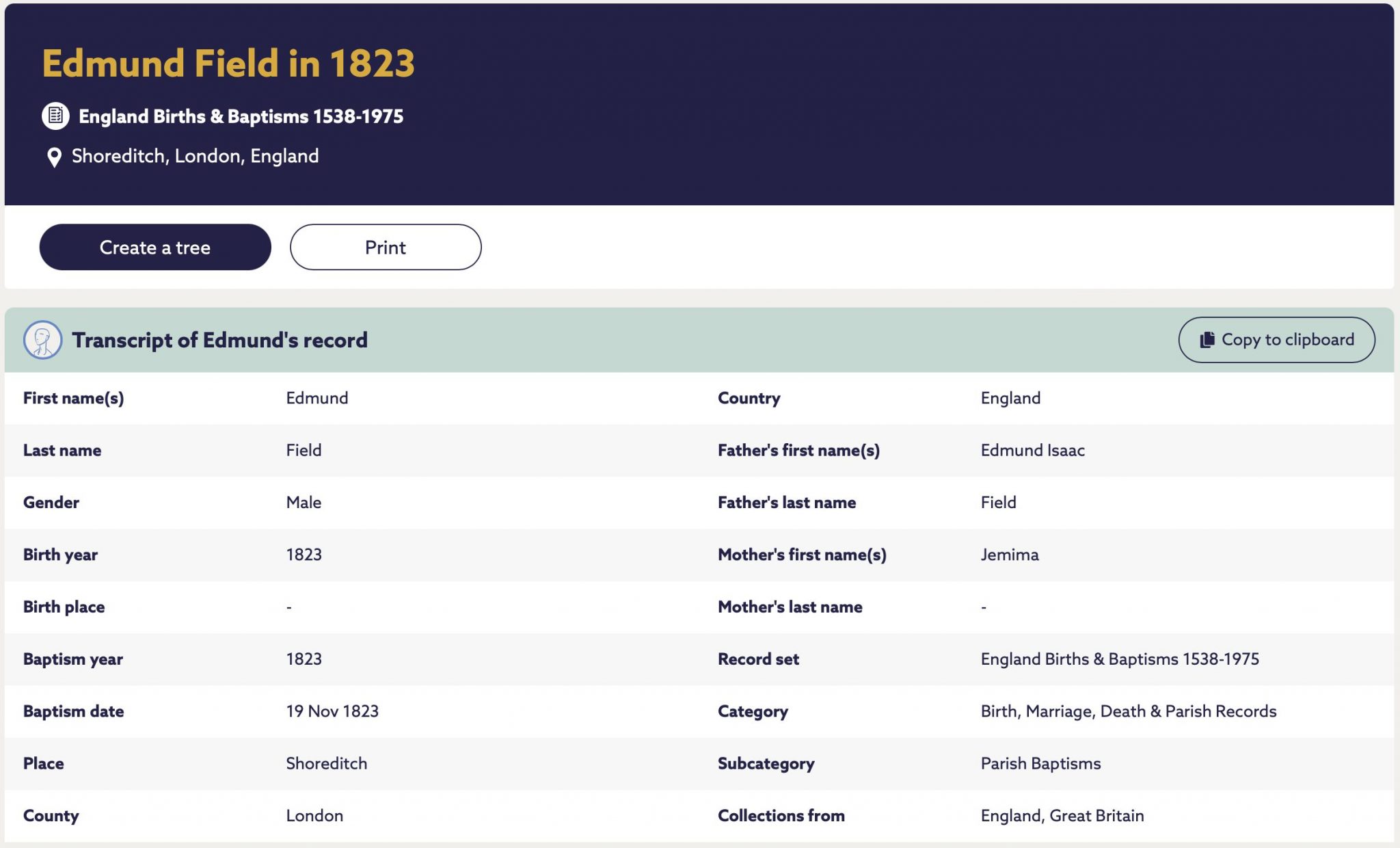Select the Father's last name value Field
The width and height of the screenshot is (1400, 848).
(998, 502)
